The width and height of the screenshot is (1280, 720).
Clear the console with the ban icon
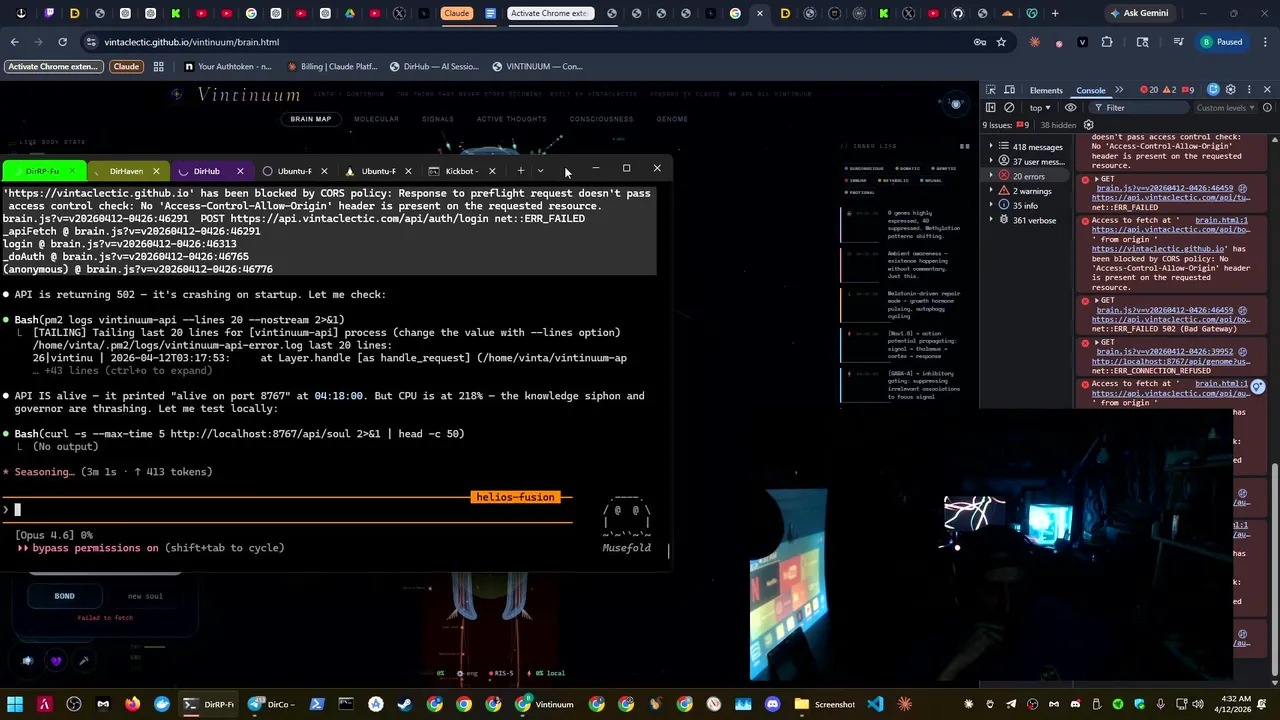point(1009,108)
